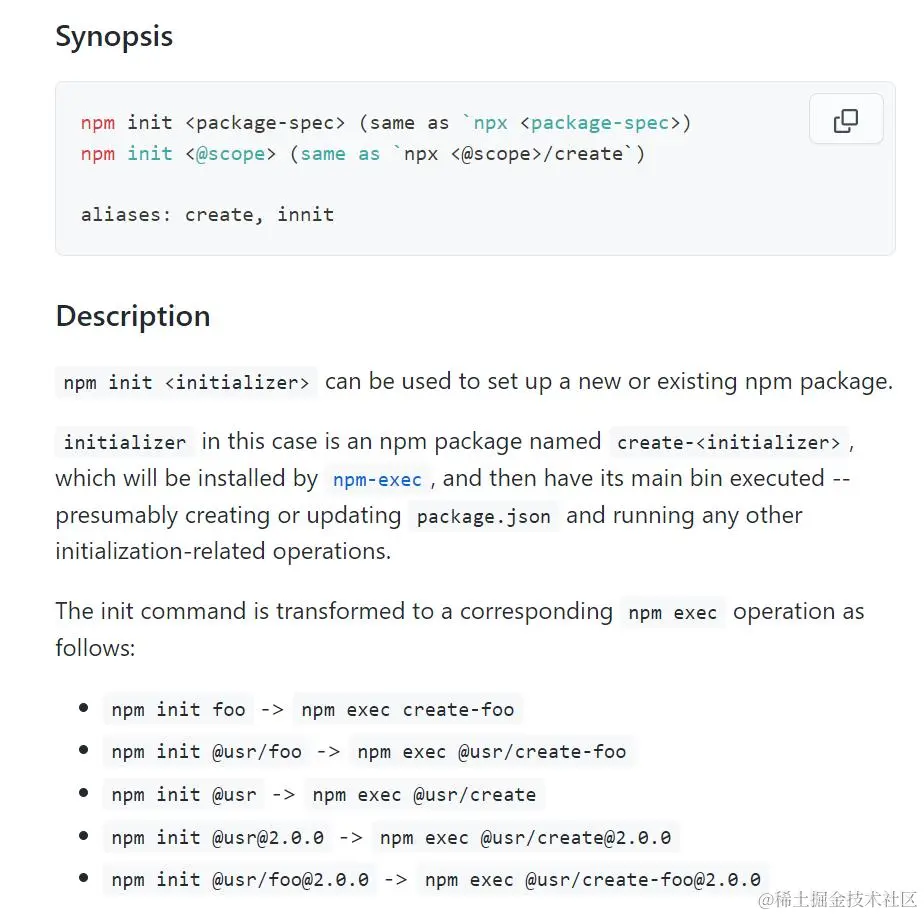924x916 pixels.
Task: Click the "npm exec @usr/create@2.0.0" snippet
Action: click(x=525, y=837)
